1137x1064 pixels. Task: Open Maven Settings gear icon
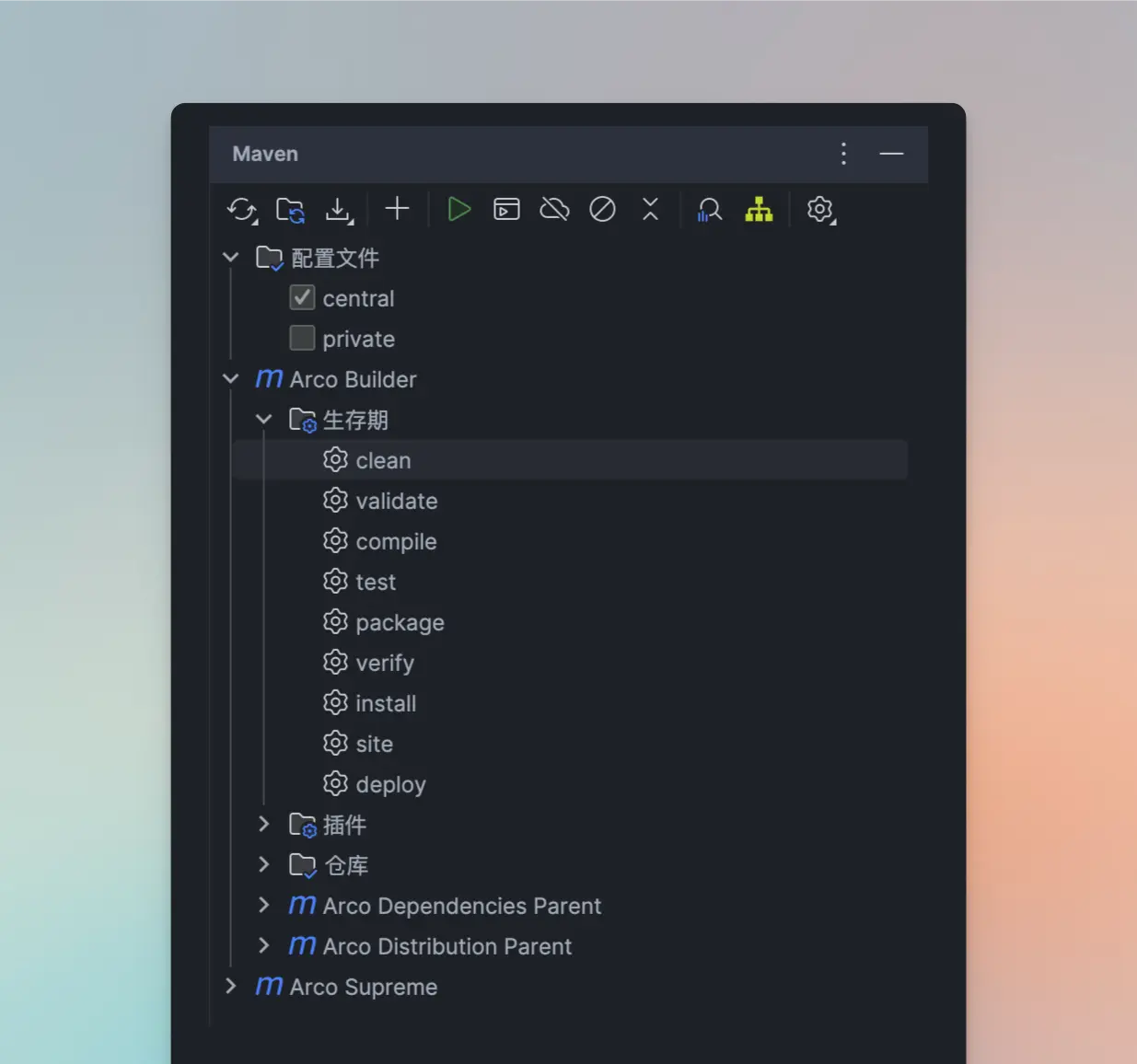pos(819,209)
